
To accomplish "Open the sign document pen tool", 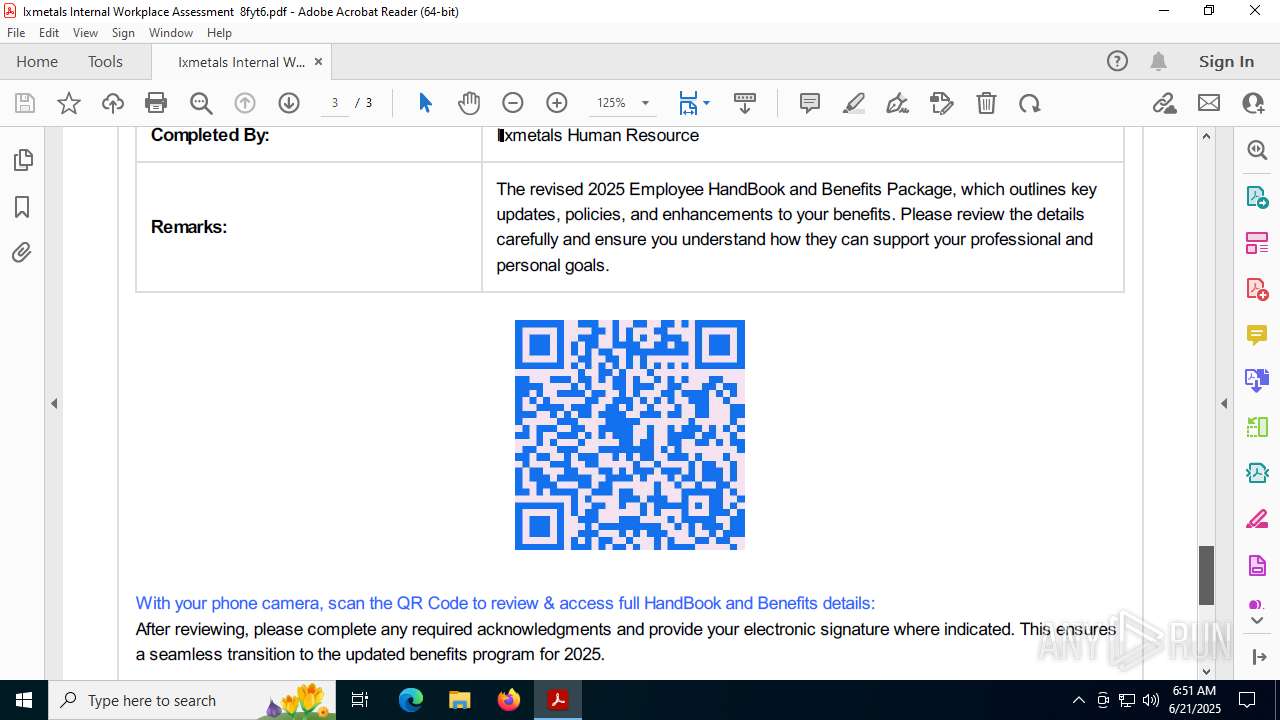I will [x=898, y=103].
